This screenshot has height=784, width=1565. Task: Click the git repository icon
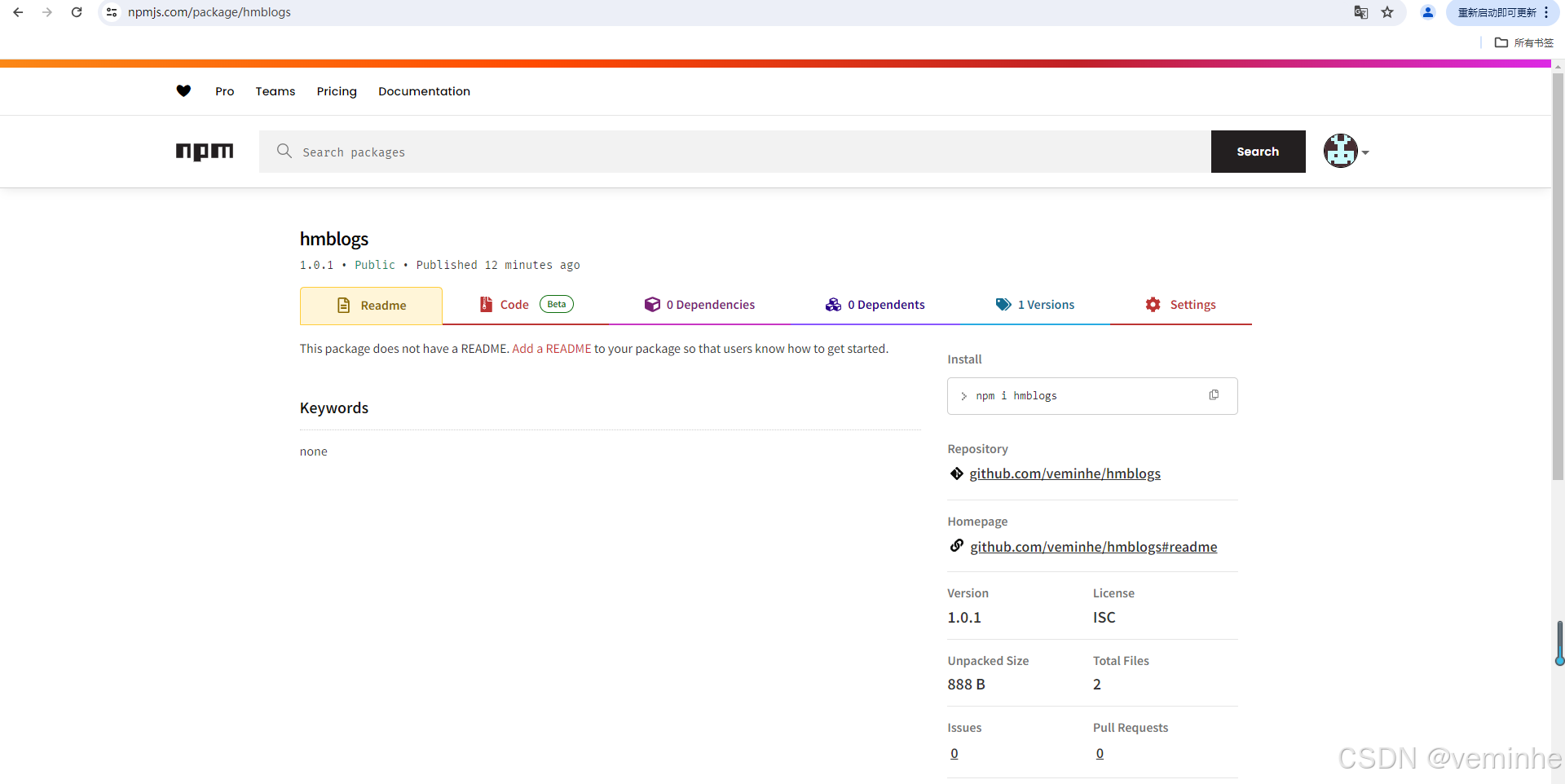[957, 473]
